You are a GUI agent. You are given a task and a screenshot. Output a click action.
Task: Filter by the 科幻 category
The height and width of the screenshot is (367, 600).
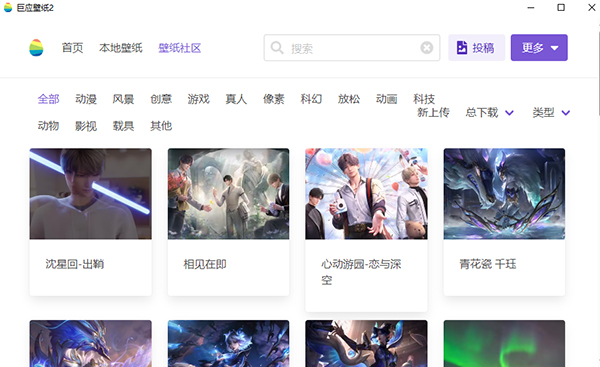(311, 99)
